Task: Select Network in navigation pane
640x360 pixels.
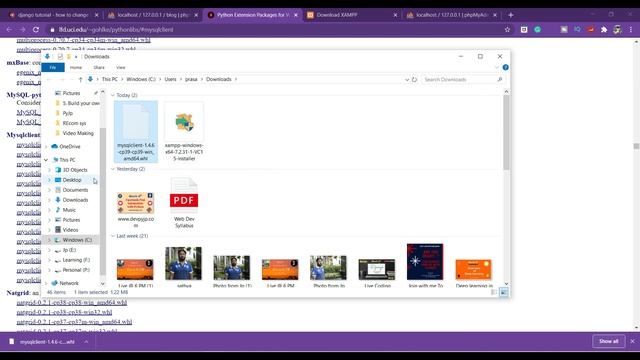Action: (x=69, y=283)
